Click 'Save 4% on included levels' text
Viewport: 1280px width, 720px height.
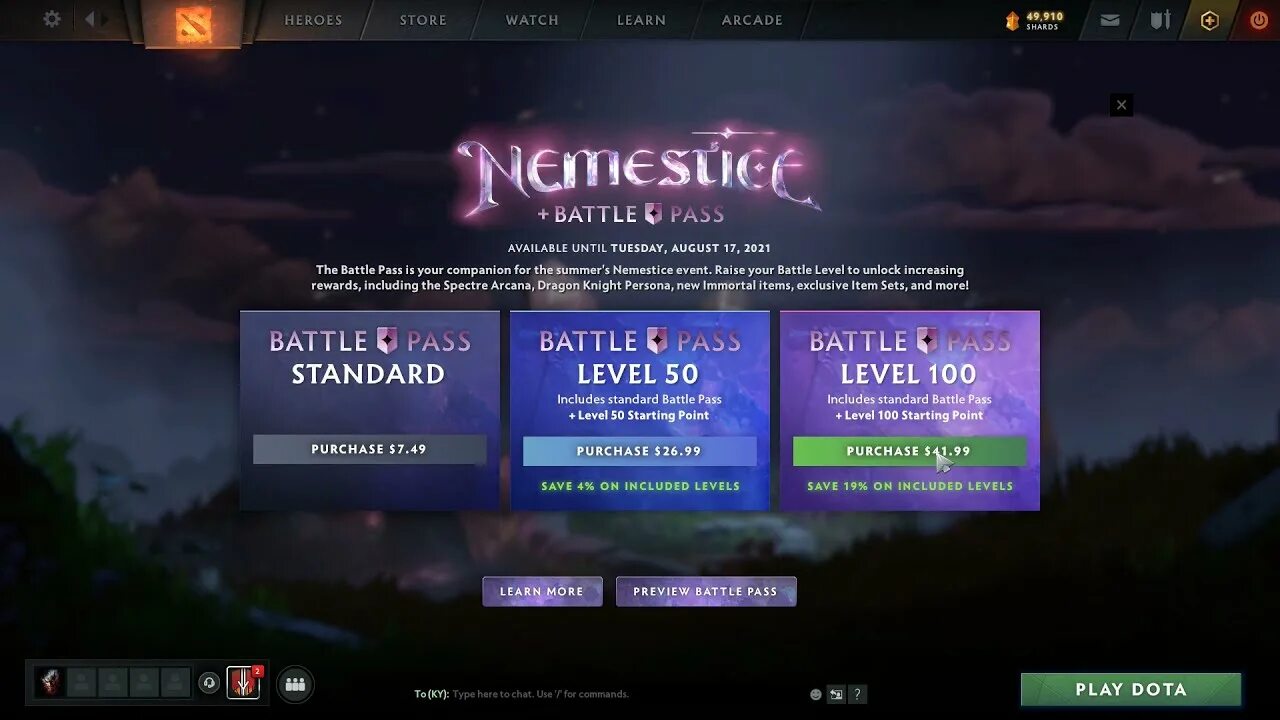pyautogui.click(x=640, y=486)
